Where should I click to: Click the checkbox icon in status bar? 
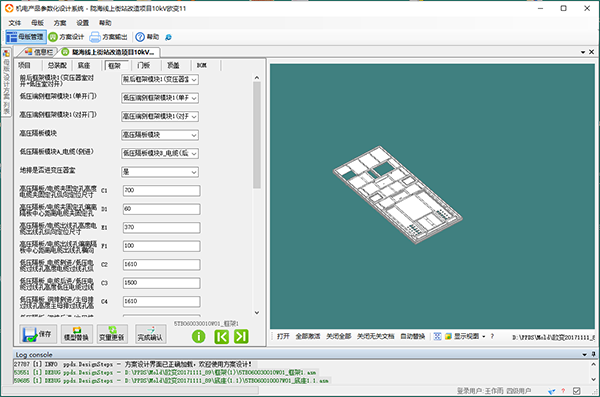click(x=576, y=391)
